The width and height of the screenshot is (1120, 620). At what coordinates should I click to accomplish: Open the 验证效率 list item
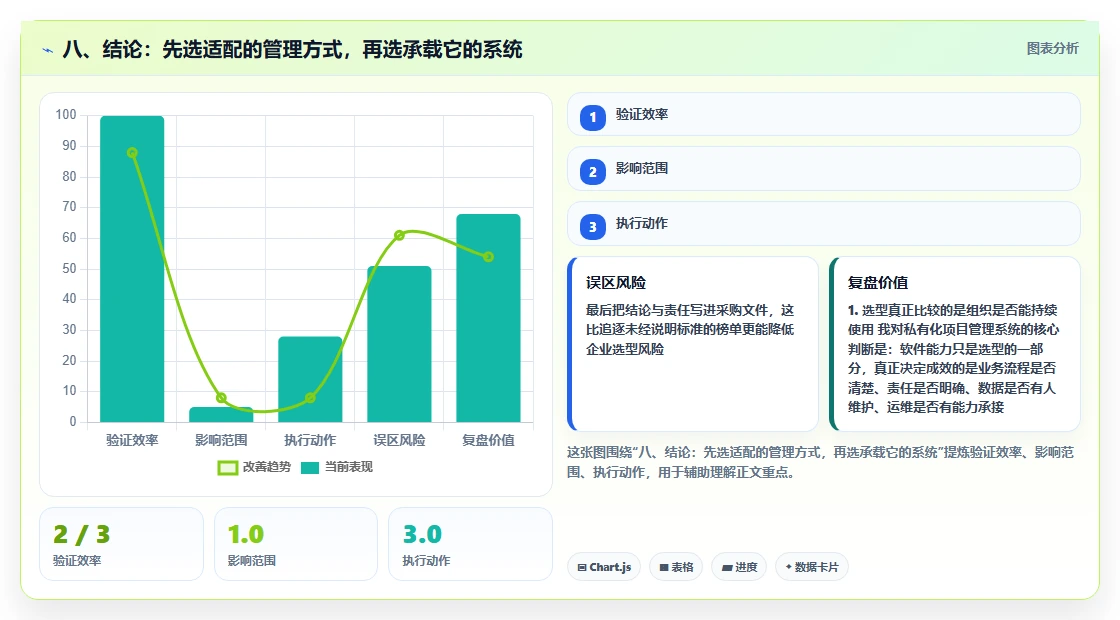point(824,114)
